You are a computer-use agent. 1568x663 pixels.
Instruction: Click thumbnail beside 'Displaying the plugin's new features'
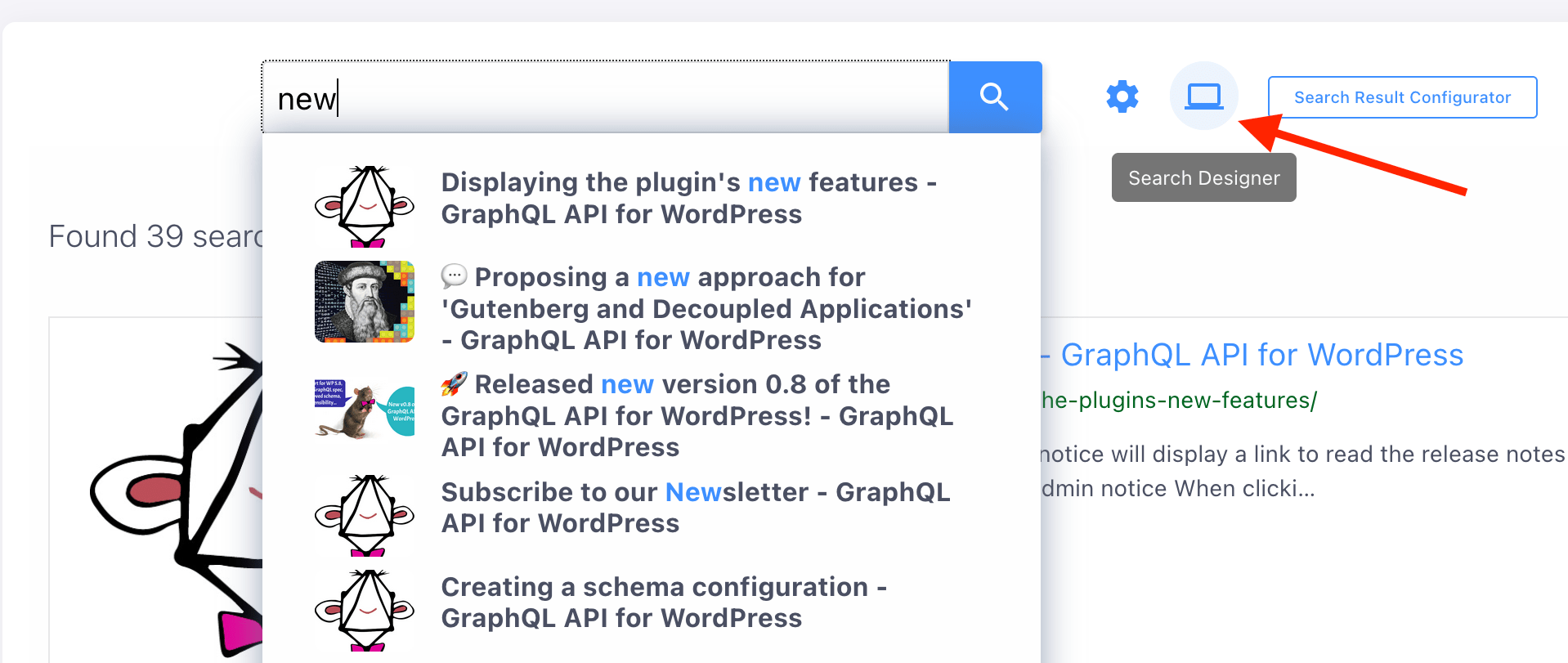365,206
